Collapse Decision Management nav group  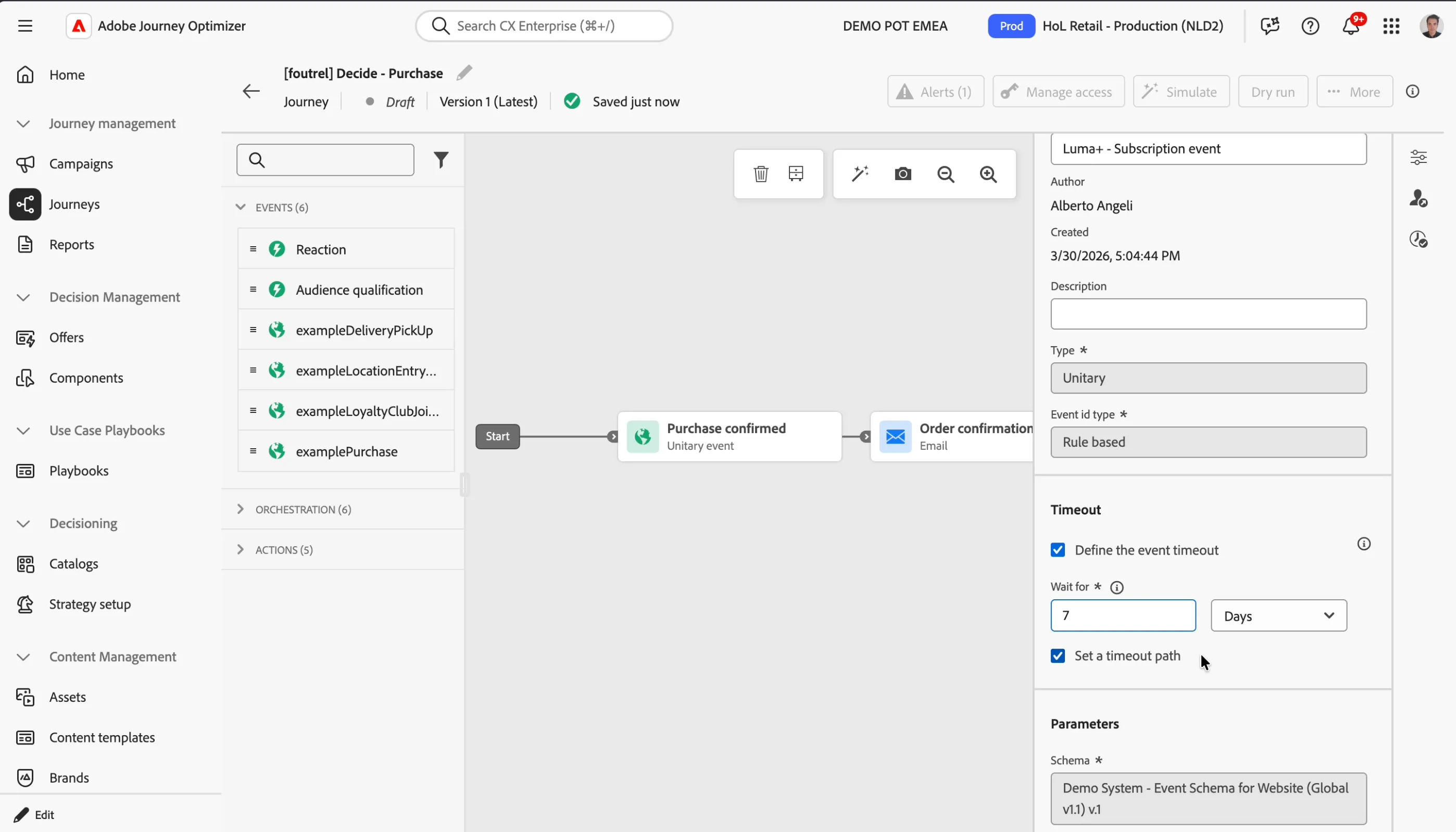pos(23,297)
